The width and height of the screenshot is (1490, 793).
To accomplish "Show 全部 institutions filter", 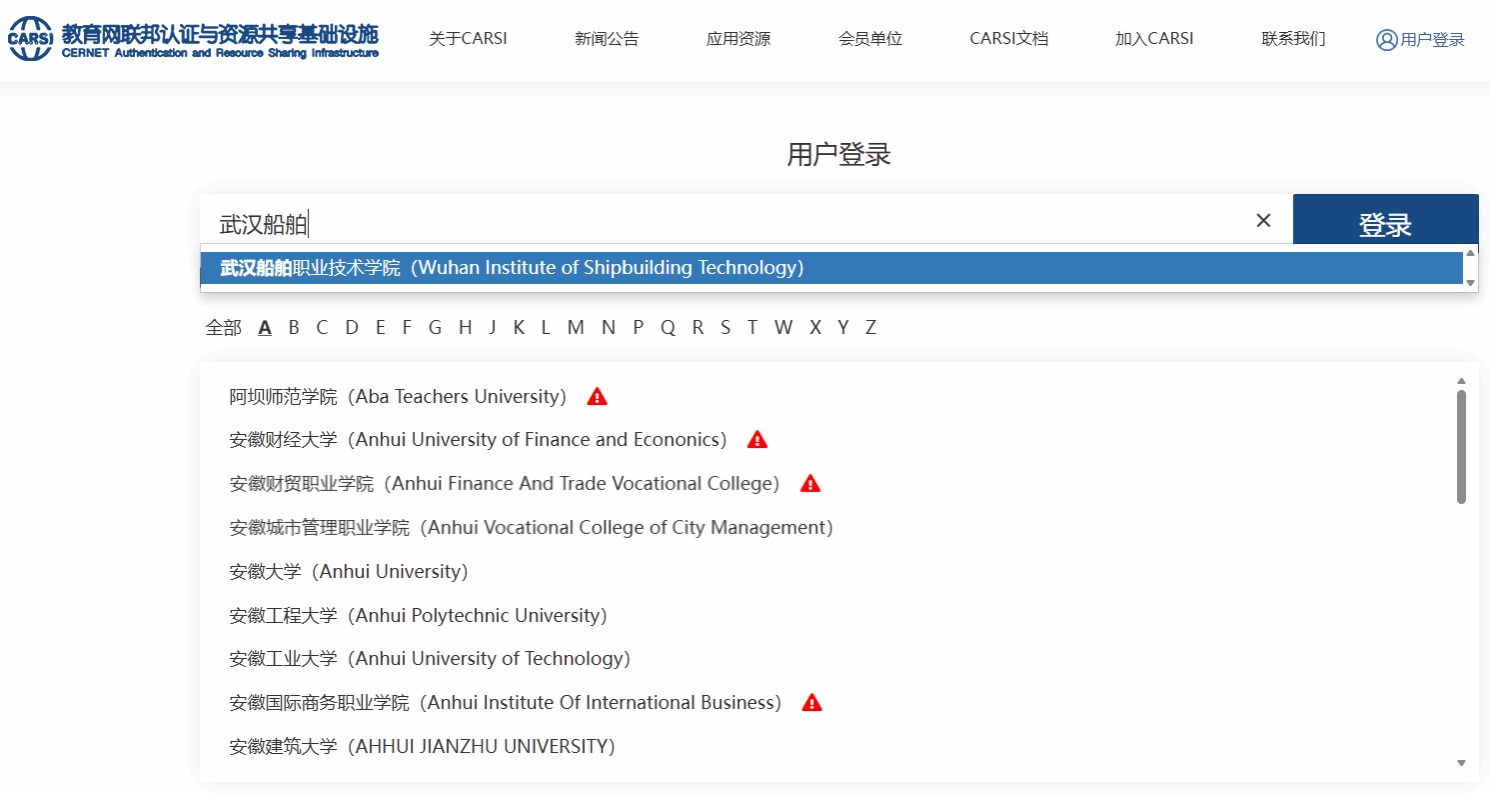I will (x=223, y=327).
